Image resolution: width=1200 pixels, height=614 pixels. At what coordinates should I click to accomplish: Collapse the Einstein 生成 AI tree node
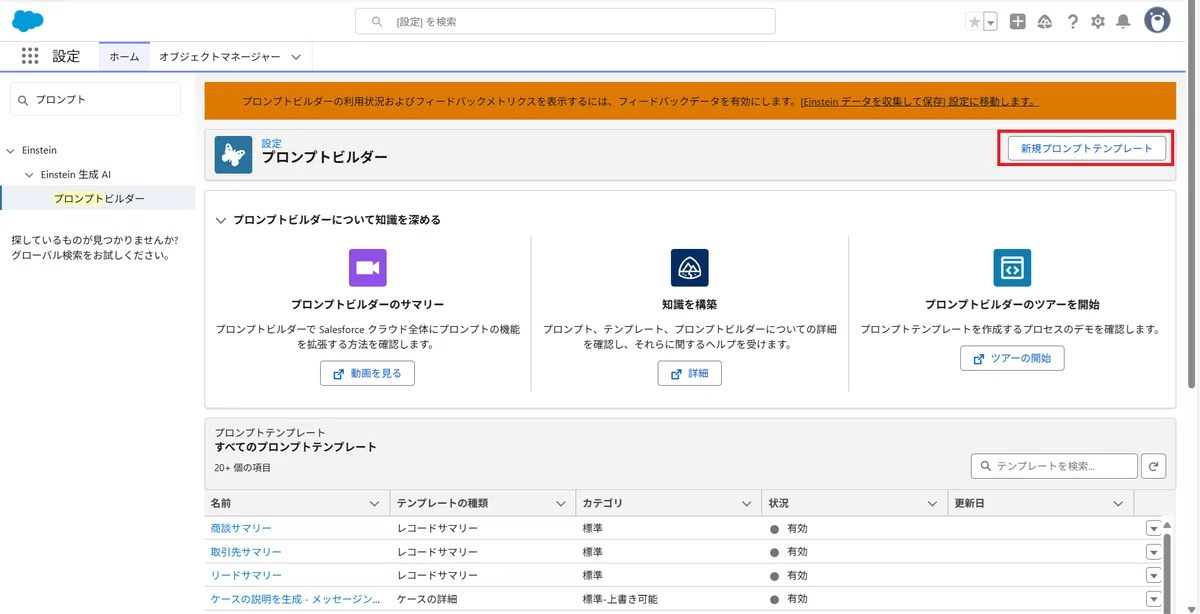click(x=30, y=174)
